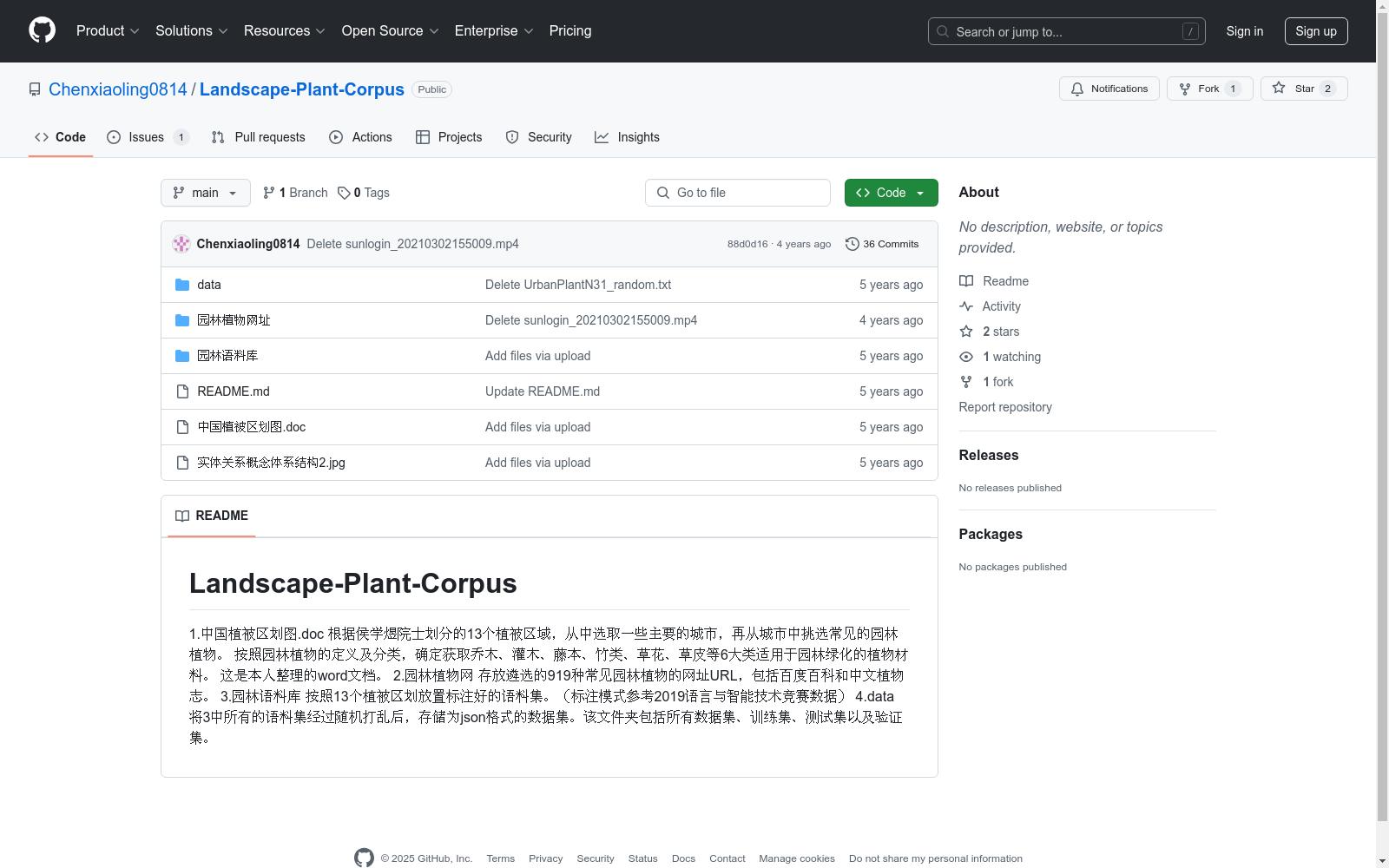Click the fork icon next to 1 fork

coord(966,382)
